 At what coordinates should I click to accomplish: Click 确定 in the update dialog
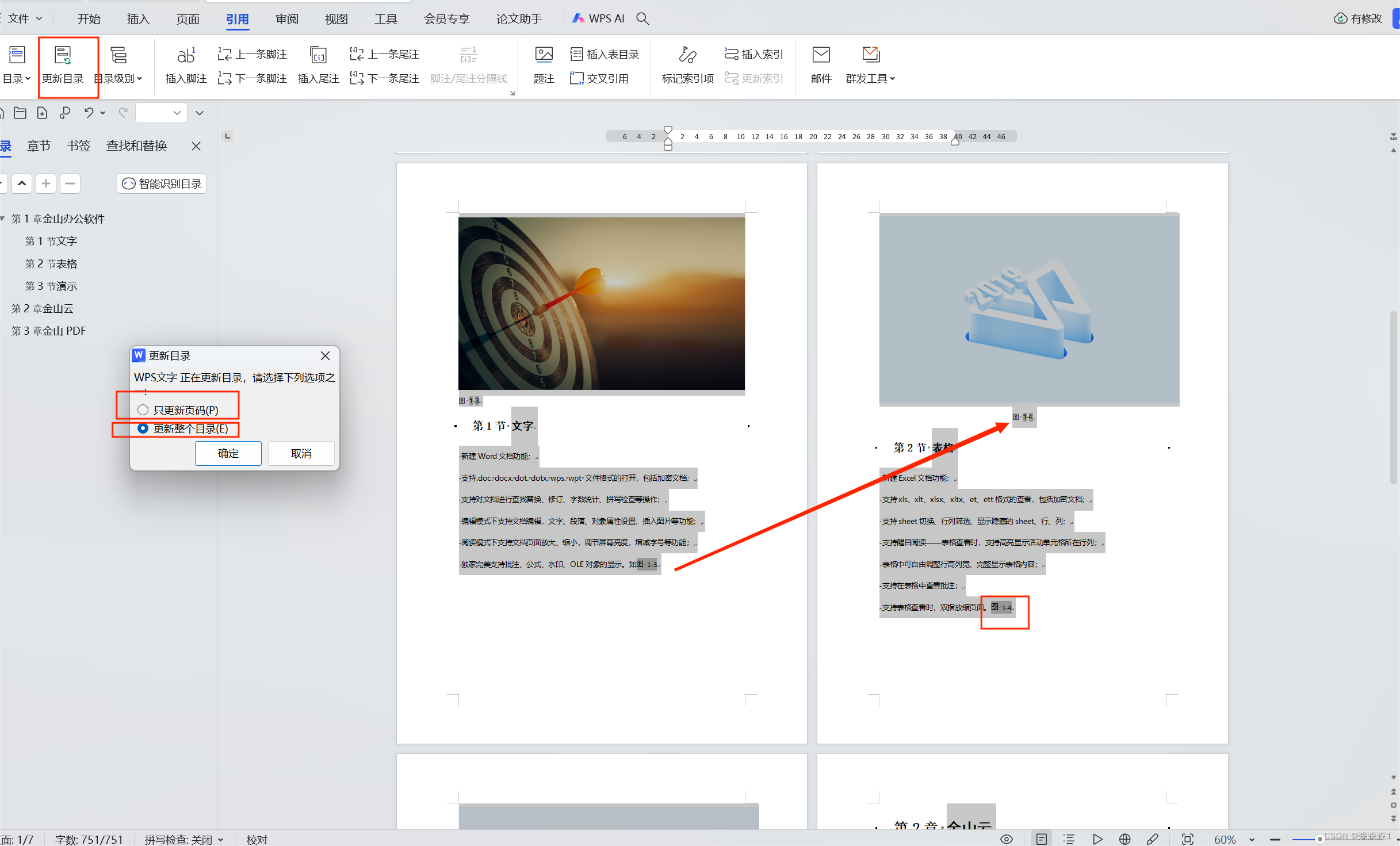228,453
